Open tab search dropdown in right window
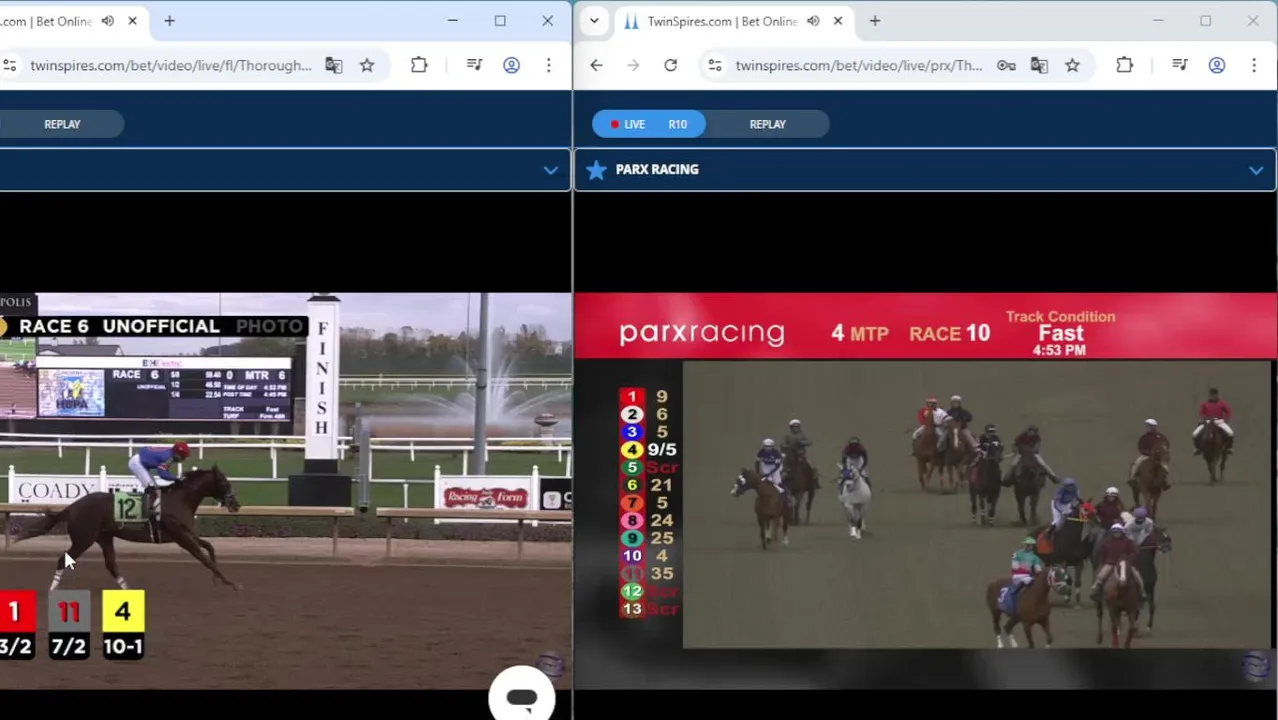Image resolution: width=1278 pixels, height=720 pixels. (x=594, y=21)
